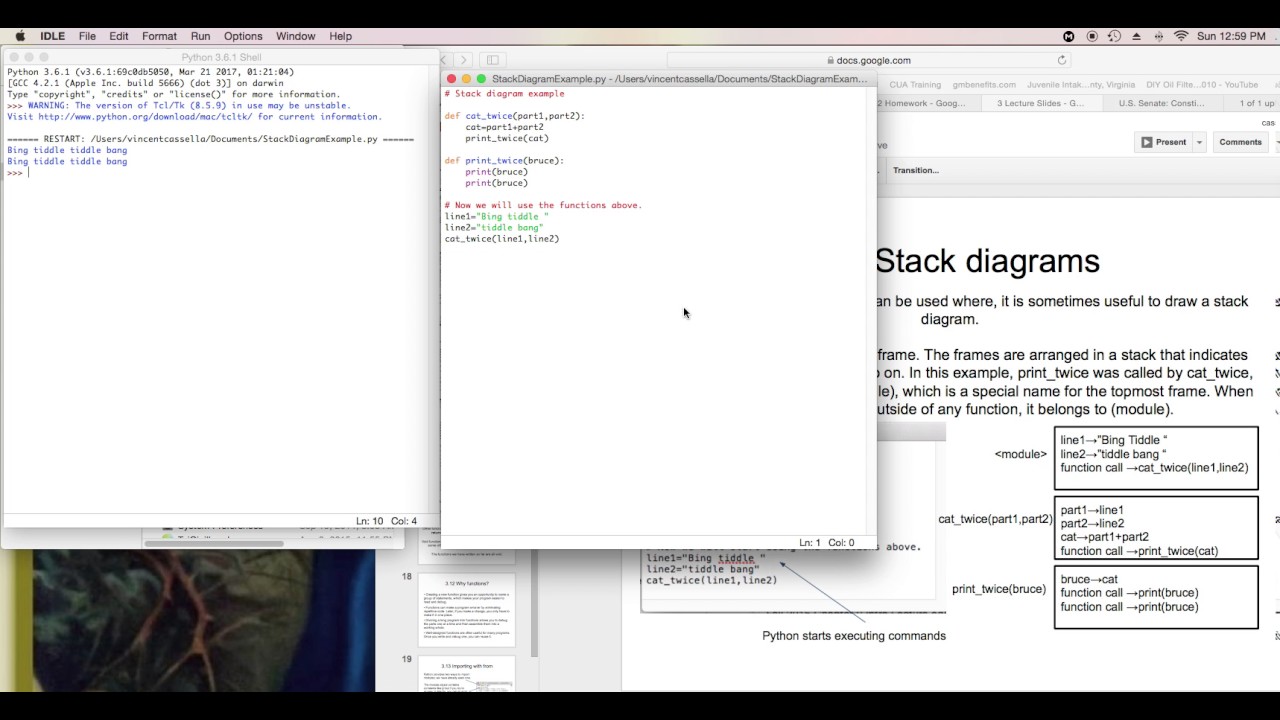1280x720 pixels.
Task: Click the cat_twice(part1,part2) frame label
Action: [995, 519]
